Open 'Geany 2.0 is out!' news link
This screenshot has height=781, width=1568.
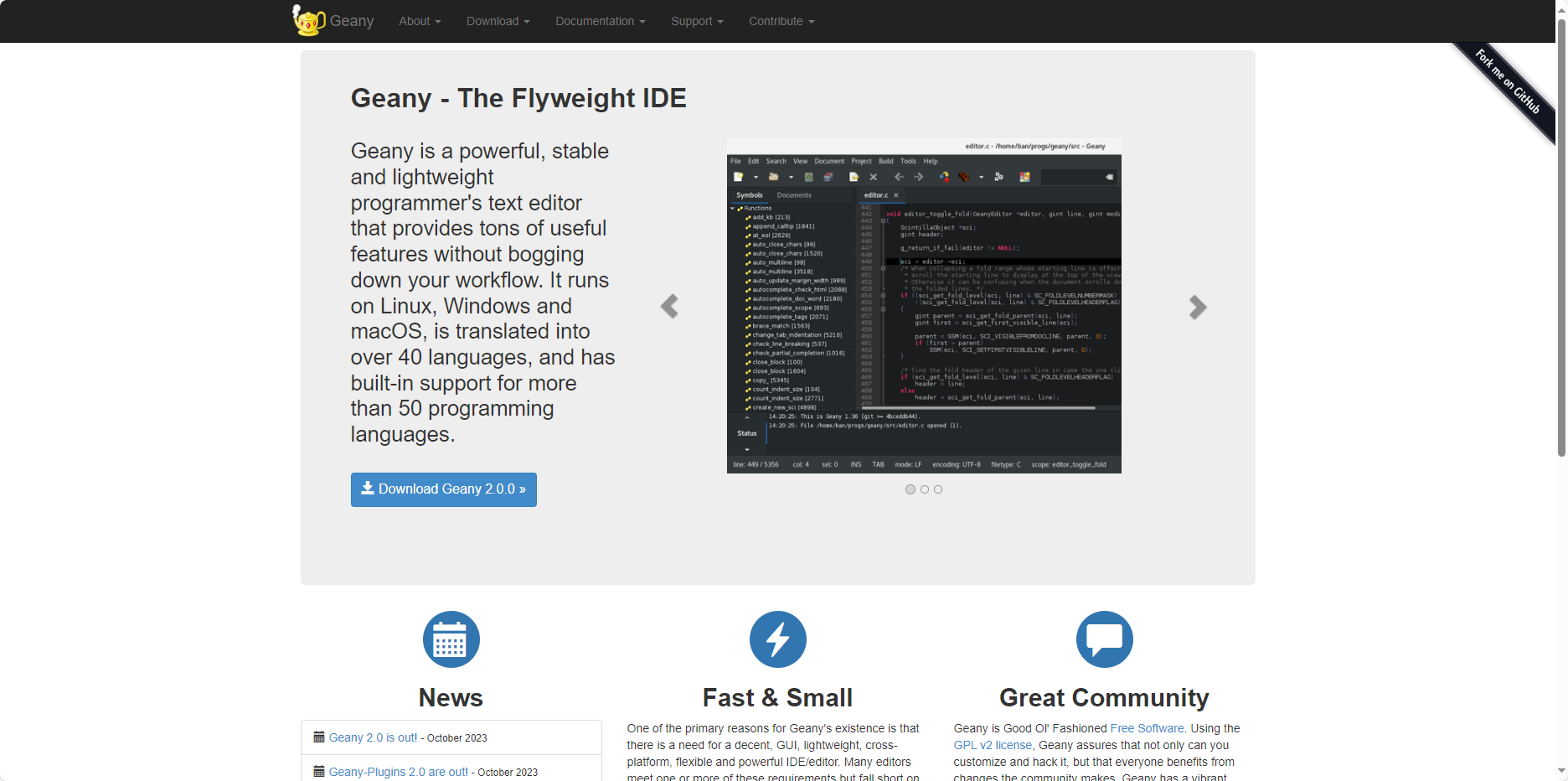point(373,737)
